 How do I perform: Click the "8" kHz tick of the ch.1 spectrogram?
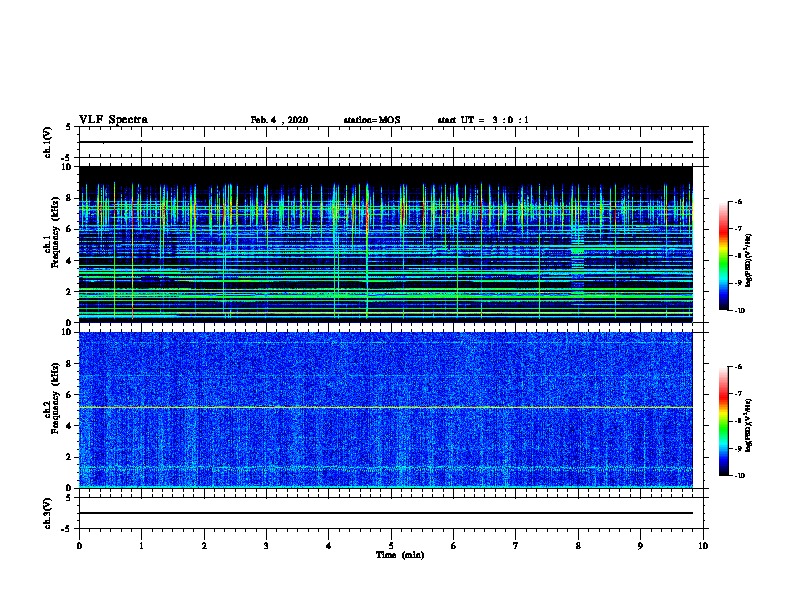pos(69,198)
